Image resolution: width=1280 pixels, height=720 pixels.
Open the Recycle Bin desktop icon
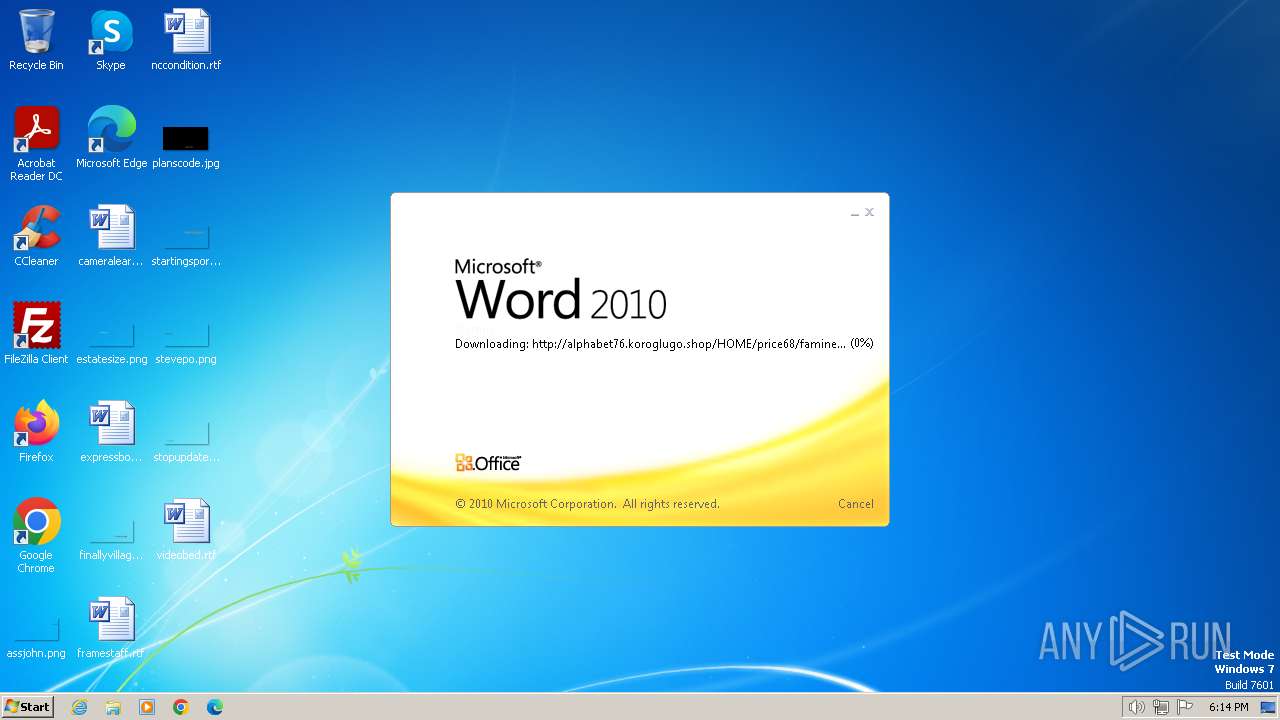(36, 40)
